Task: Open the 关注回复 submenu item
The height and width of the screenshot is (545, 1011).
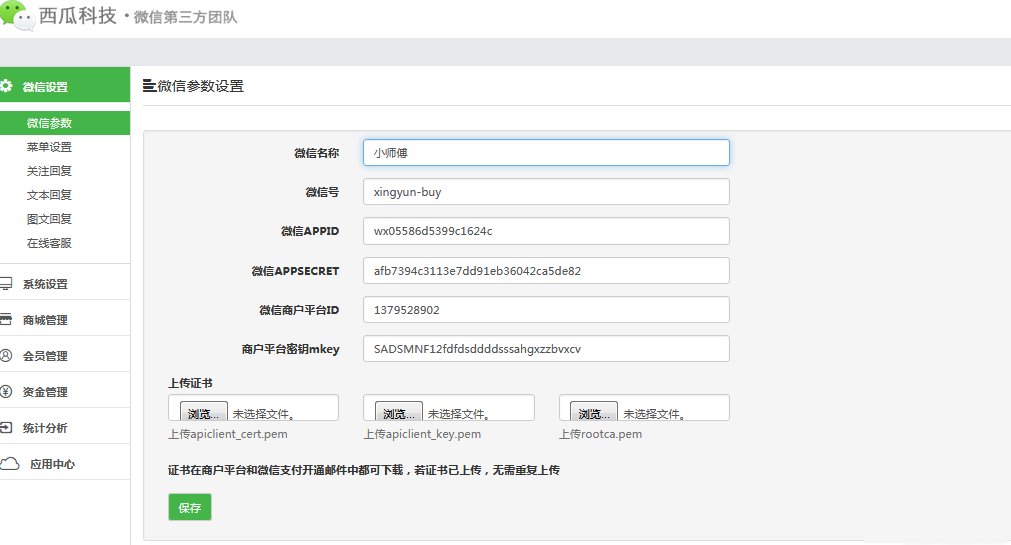Action: (x=49, y=171)
